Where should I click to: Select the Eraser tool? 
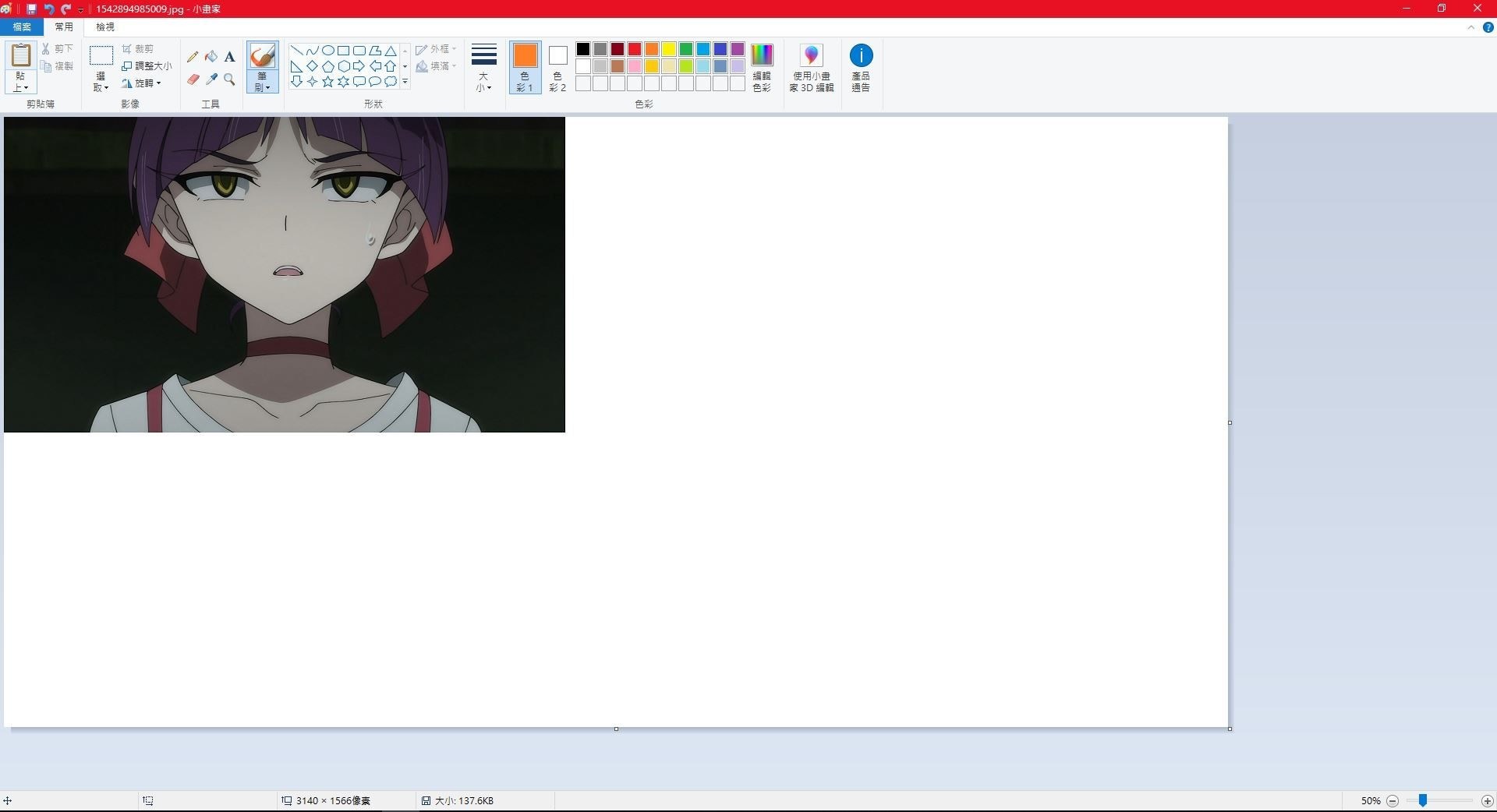coord(193,79)
